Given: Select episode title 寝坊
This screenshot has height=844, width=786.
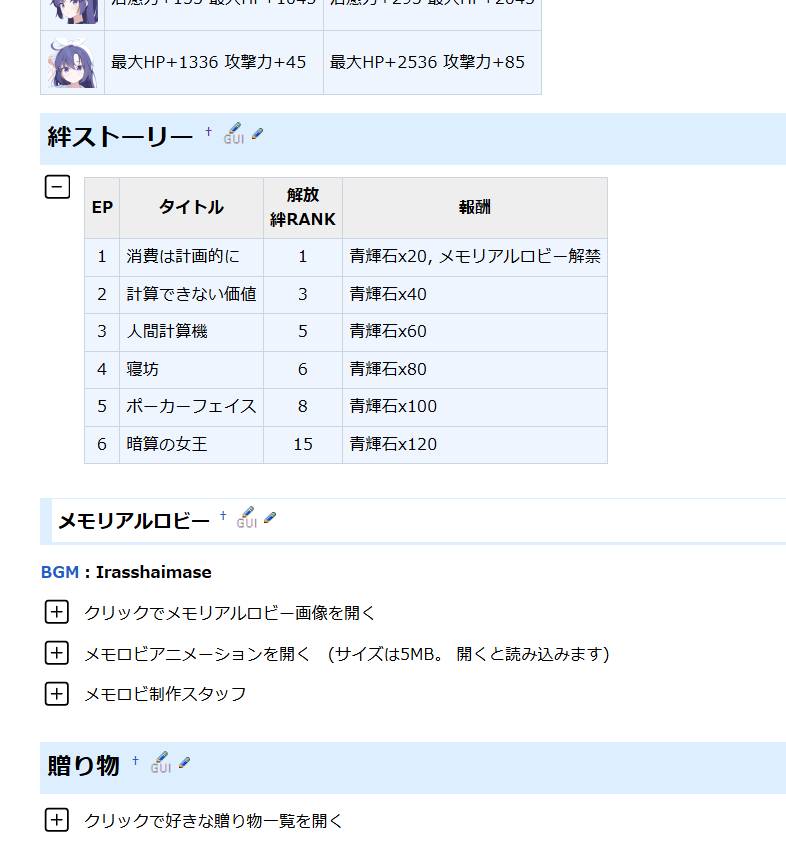Looking at the screenshot, I should click(143, 369).
